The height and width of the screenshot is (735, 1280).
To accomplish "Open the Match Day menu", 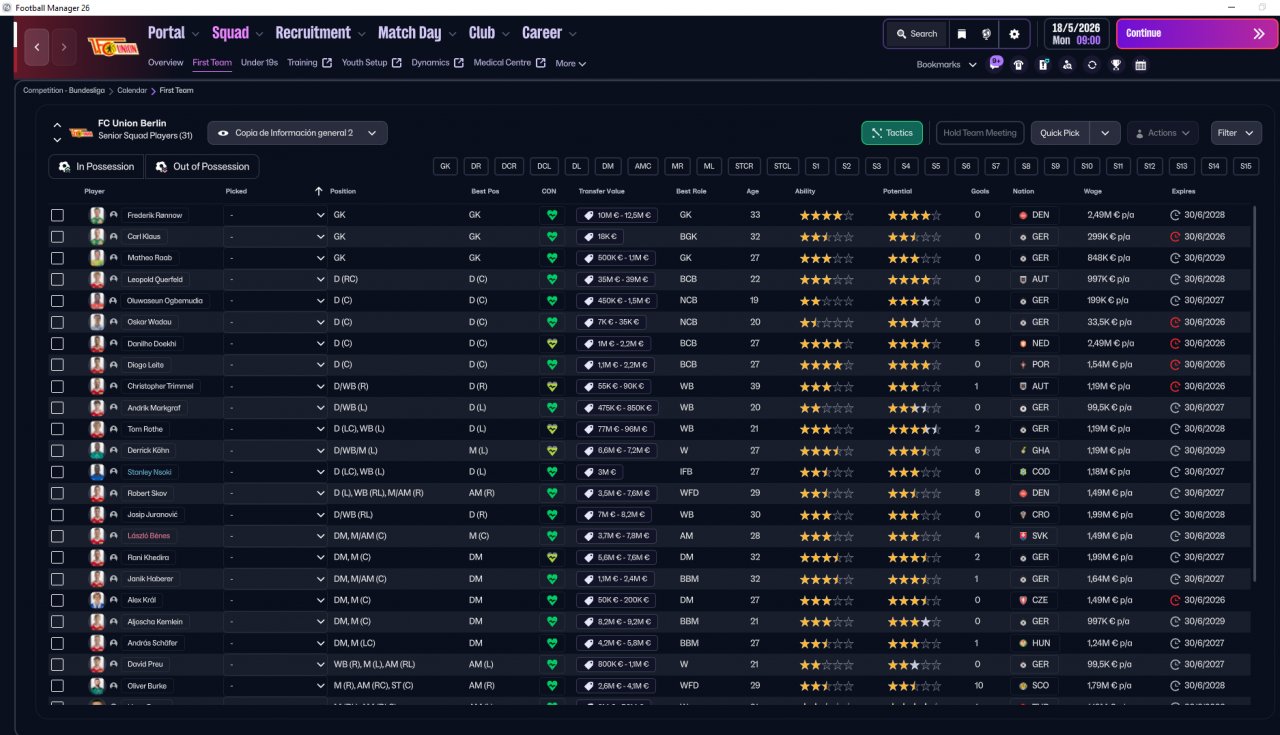I will click(x=416, y=33).
